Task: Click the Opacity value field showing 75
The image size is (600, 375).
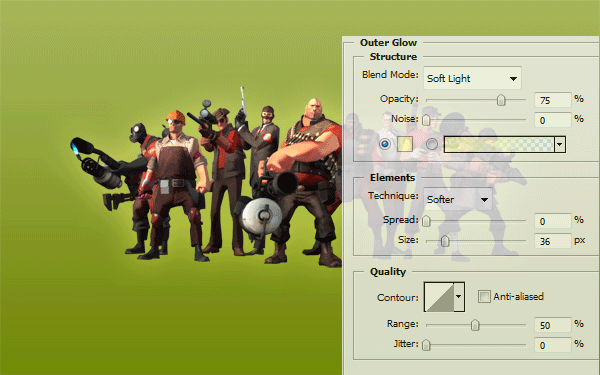Action: coord(553,100)
